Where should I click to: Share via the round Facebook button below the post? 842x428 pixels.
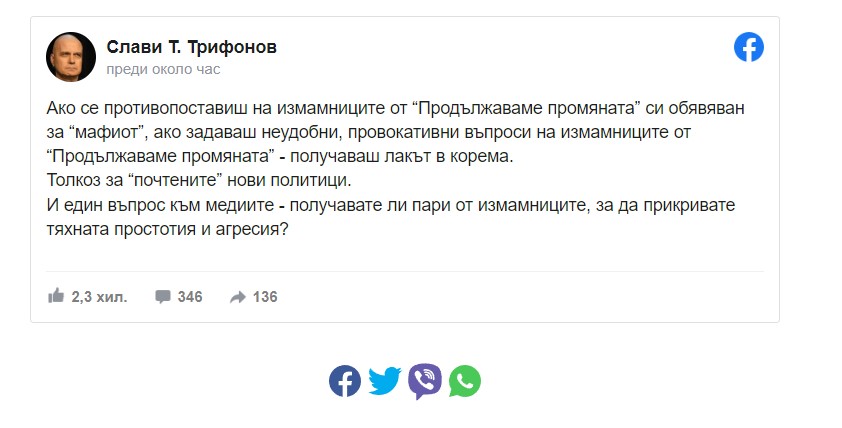[345, 381]
